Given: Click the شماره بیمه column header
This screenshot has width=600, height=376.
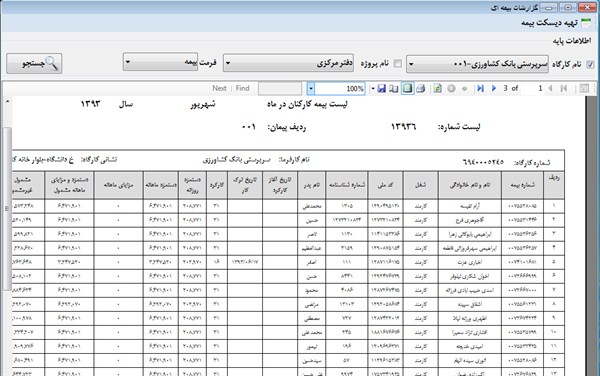Looking at the screenshot, I should (x=522, y=185).
